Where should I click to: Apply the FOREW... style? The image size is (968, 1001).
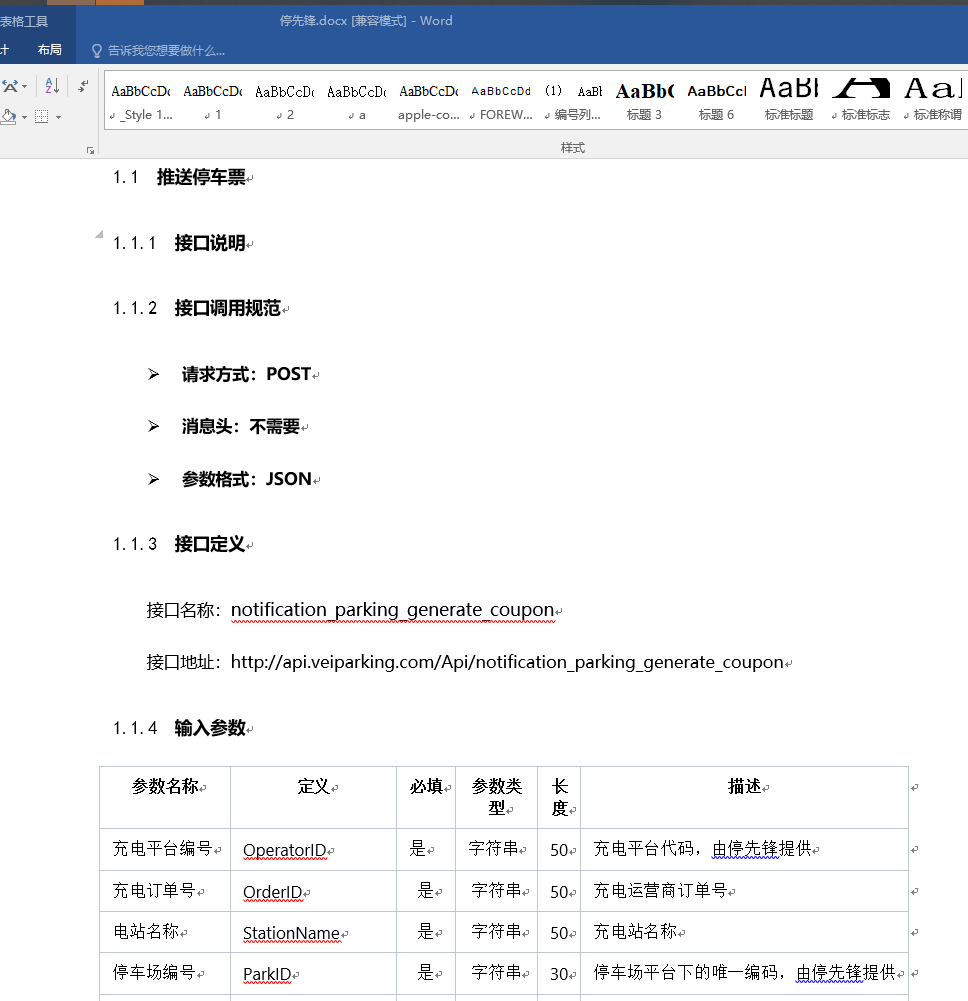click(x=501, y=102)
